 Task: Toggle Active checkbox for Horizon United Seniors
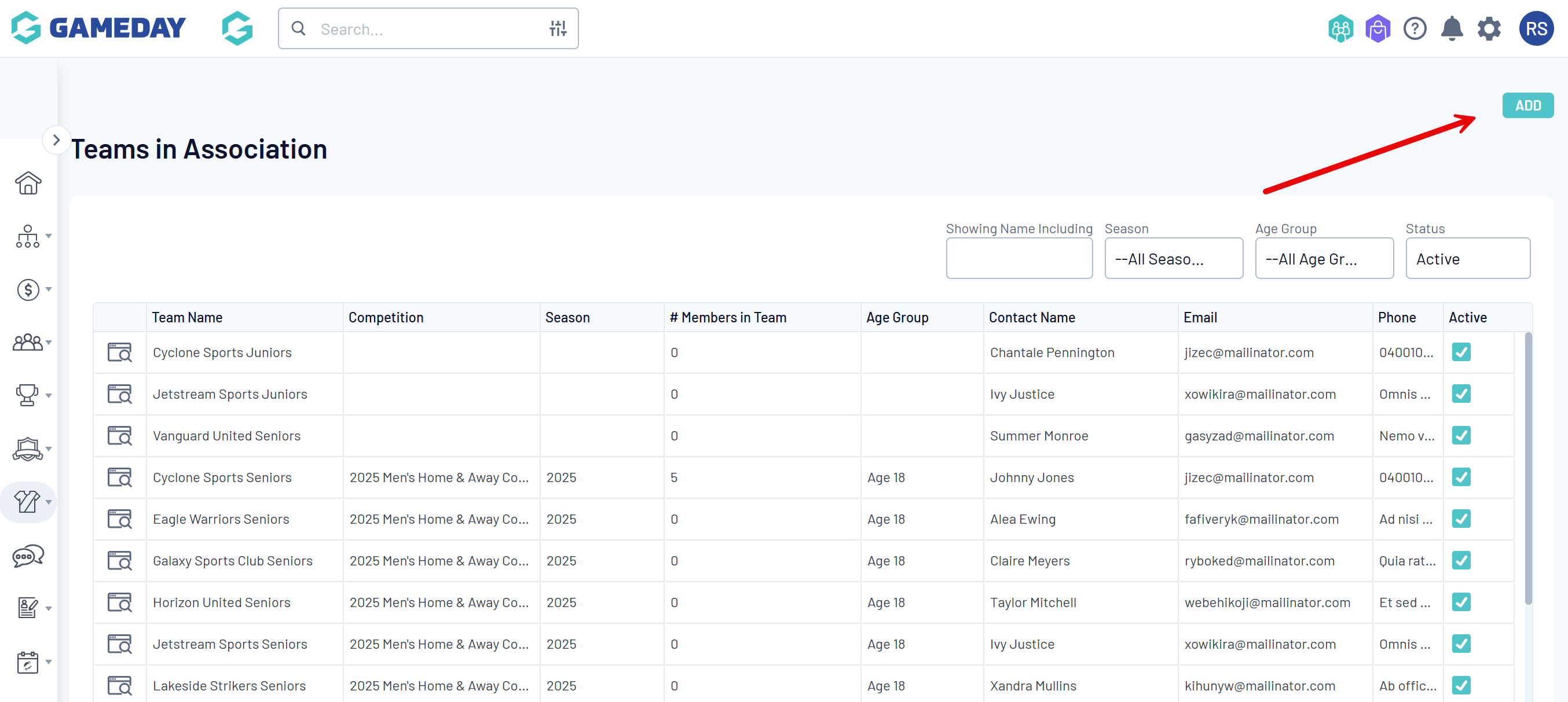pos(1461,602)
